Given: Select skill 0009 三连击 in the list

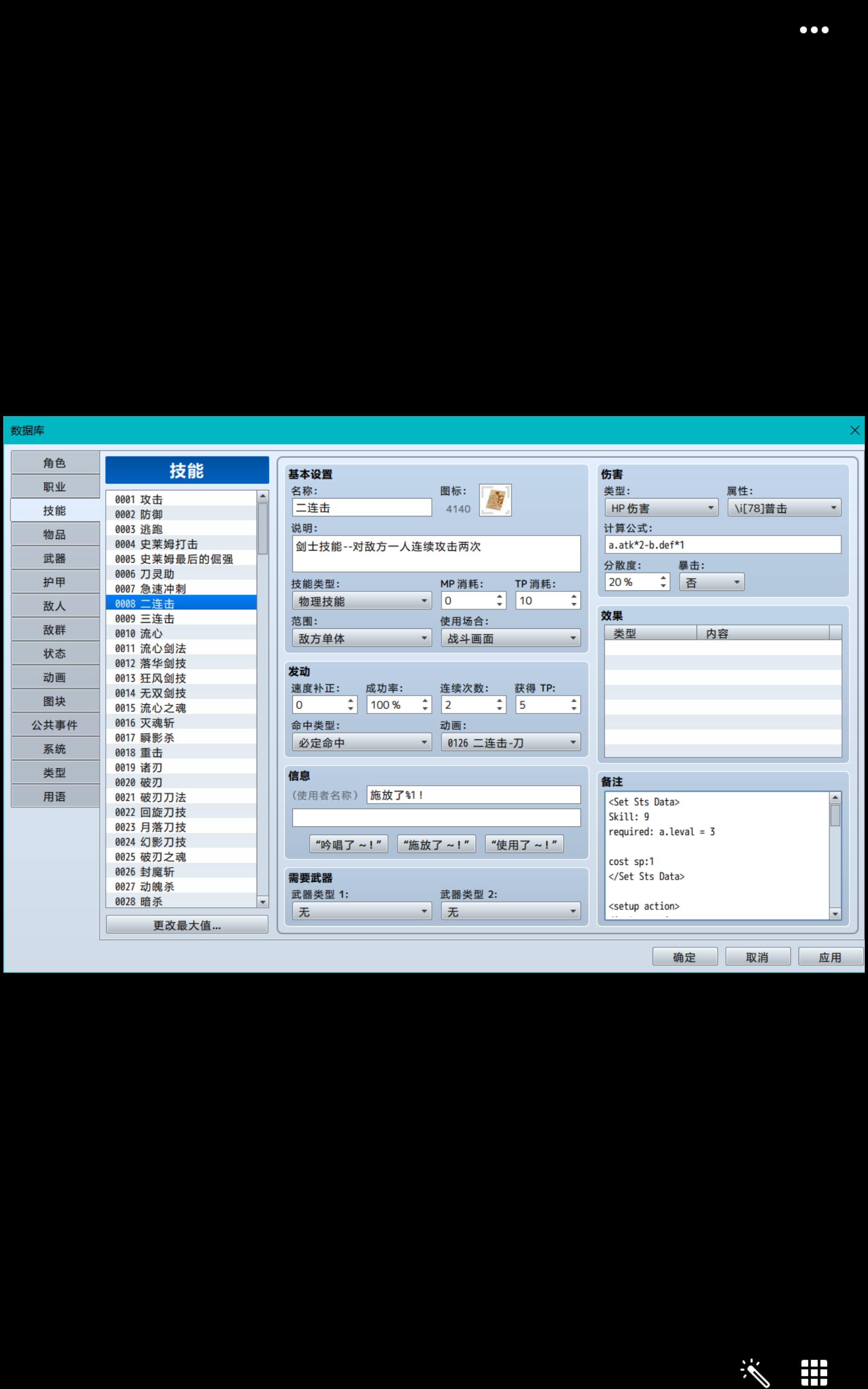Looking at the screenshot, I should pos(181,618).
